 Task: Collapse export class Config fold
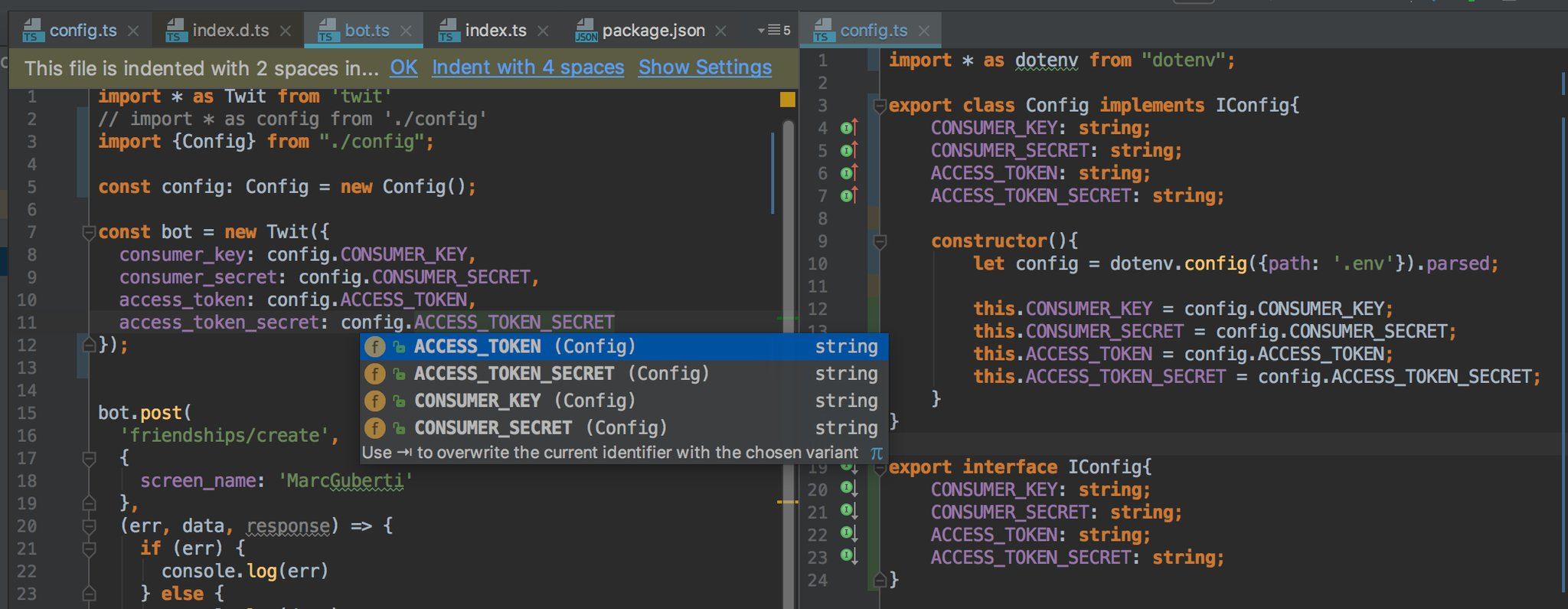880,106
